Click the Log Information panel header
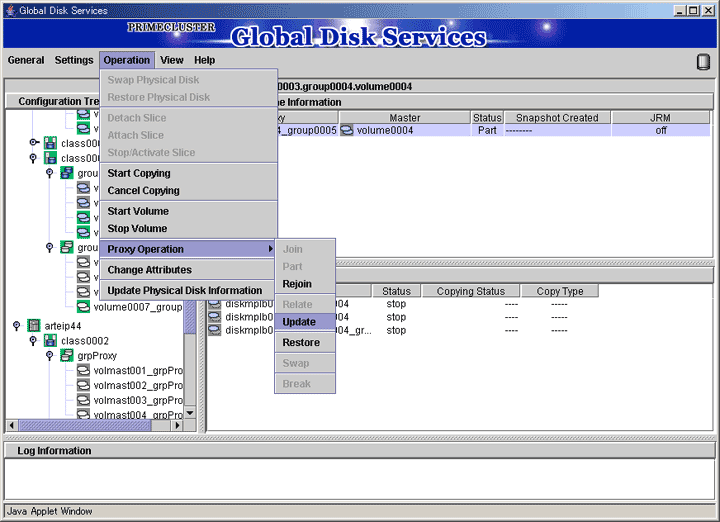This screenshot has width=720, height=522. 360,451
